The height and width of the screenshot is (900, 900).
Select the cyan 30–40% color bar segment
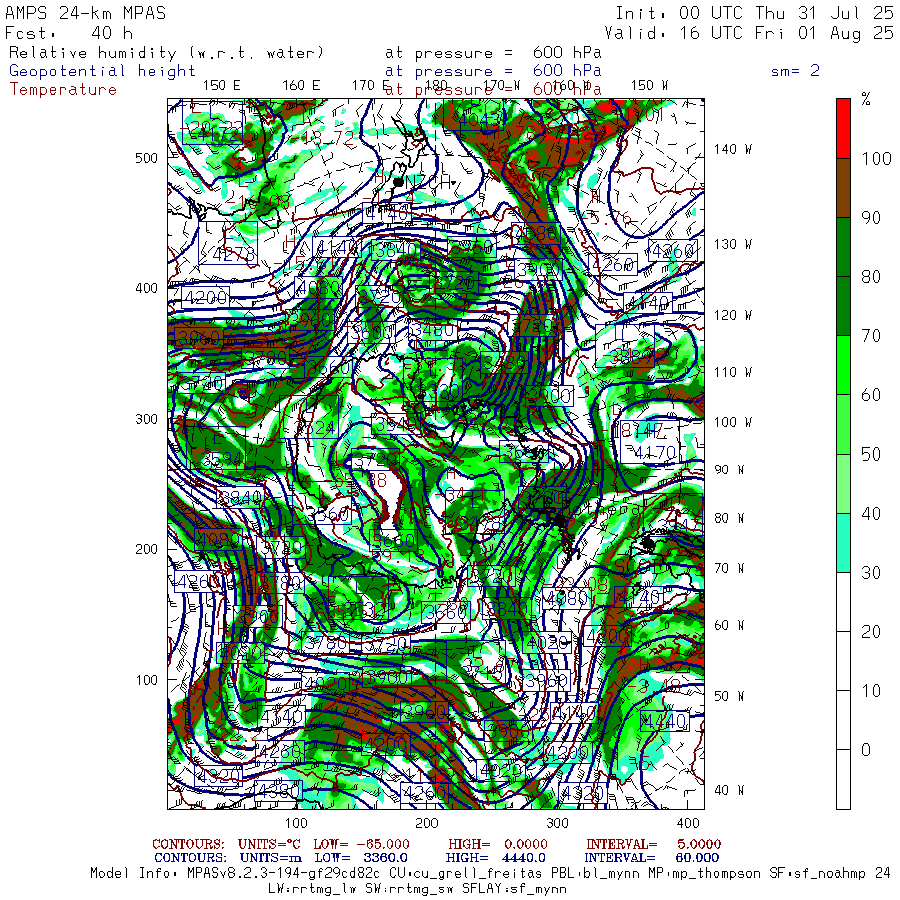pyautogui.click(x=843, y=542)
